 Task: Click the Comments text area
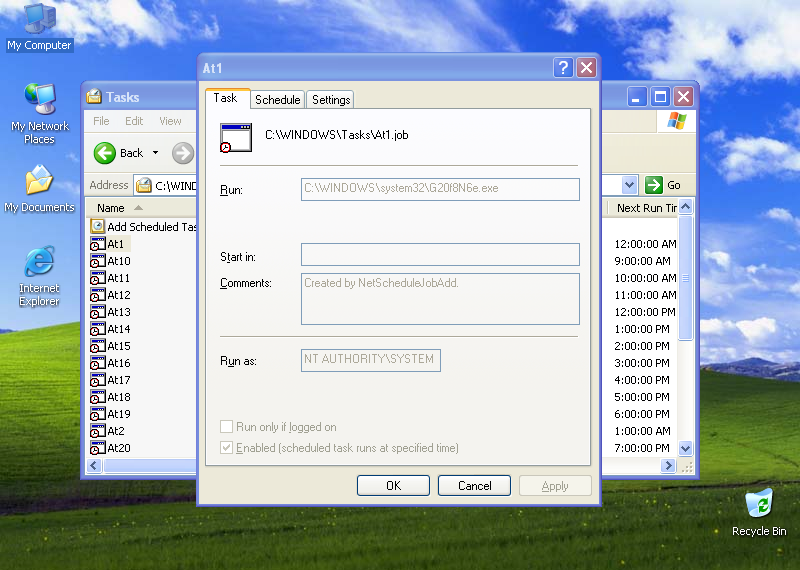click(x=440, y=299)
